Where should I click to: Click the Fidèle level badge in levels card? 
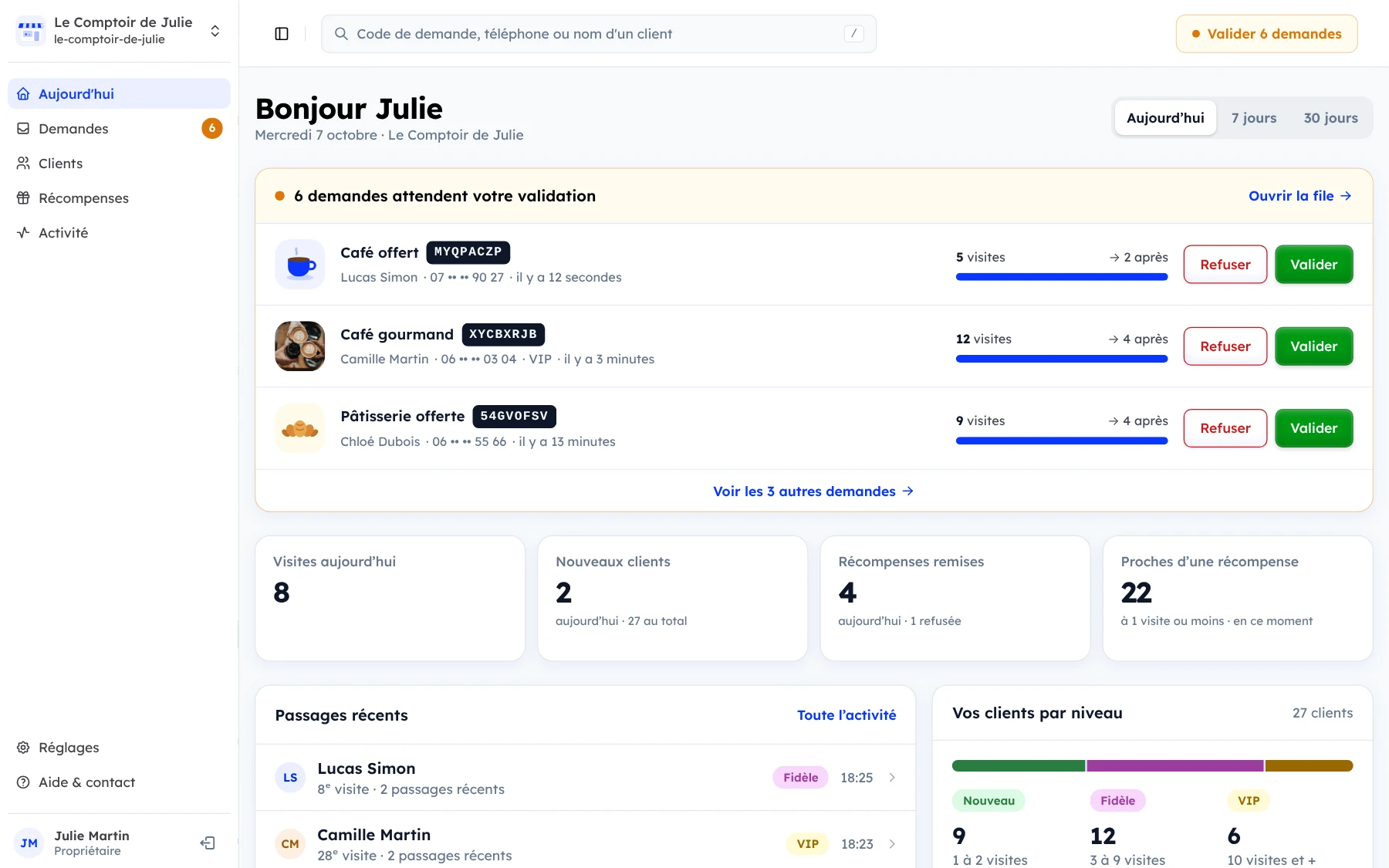click(x=1117, y=801)
